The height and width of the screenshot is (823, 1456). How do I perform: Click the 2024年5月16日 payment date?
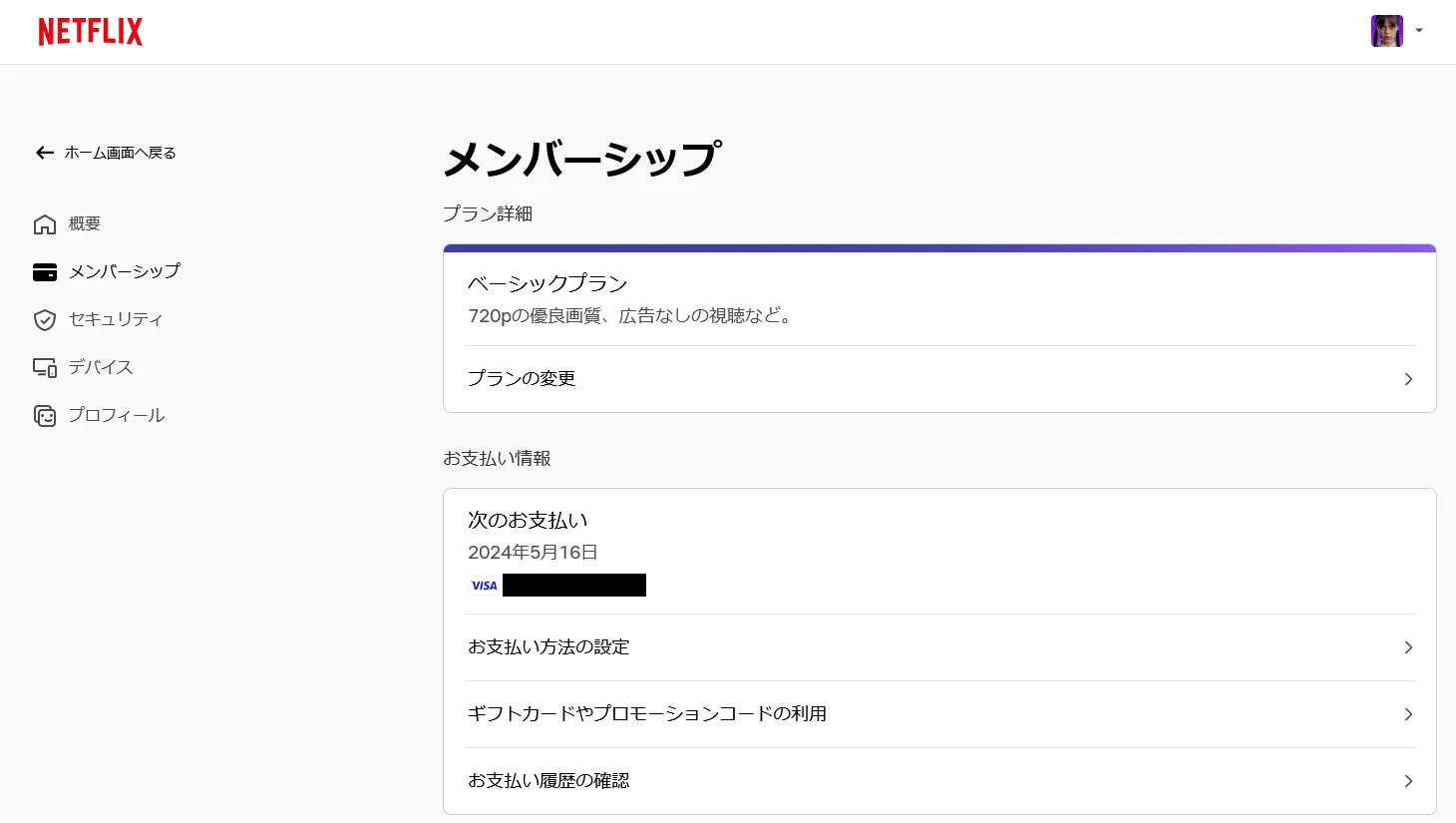pos(533,553)
